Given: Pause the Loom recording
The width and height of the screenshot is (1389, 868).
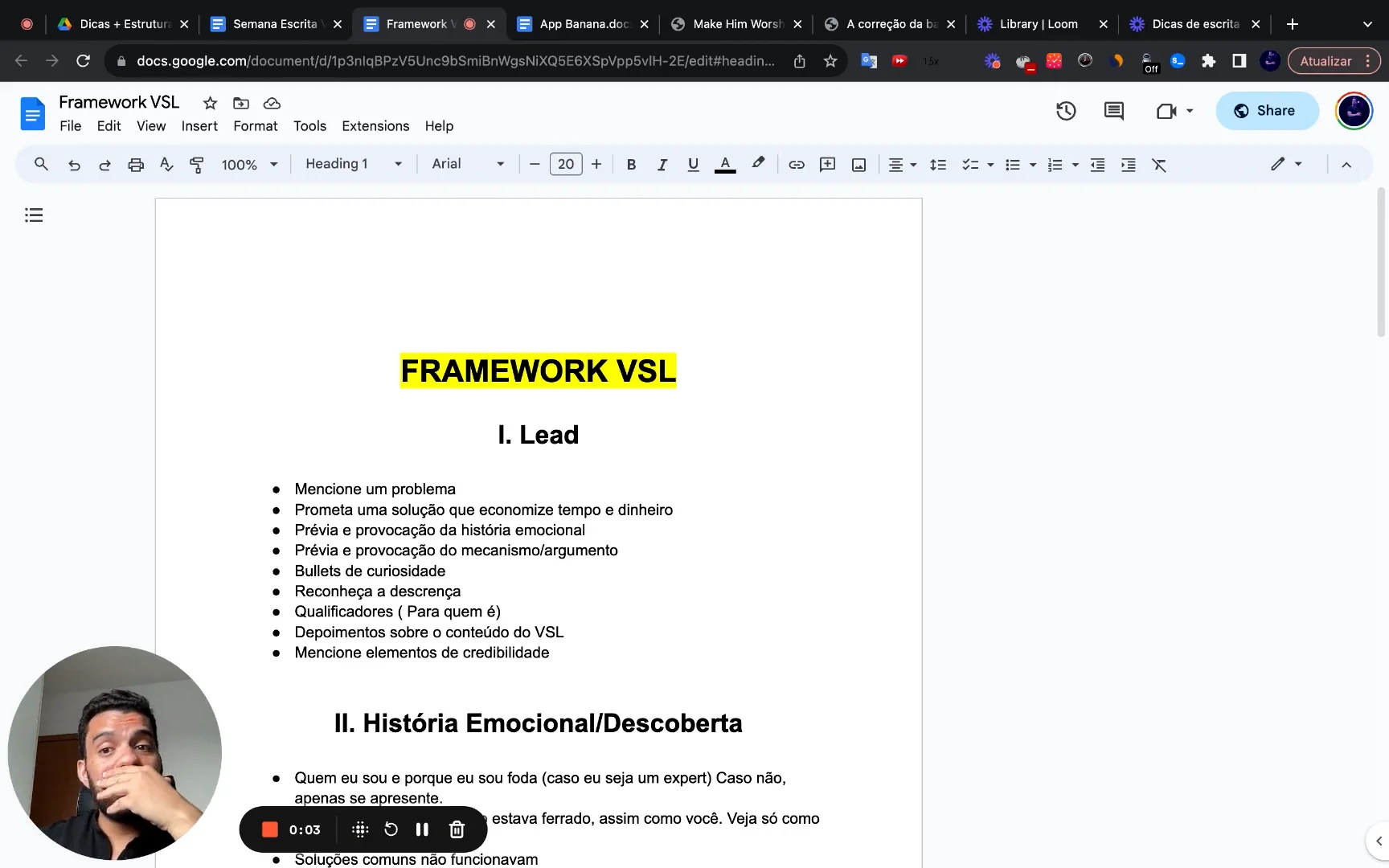Looking at the screenshot, I should click(x=422, y=829).
